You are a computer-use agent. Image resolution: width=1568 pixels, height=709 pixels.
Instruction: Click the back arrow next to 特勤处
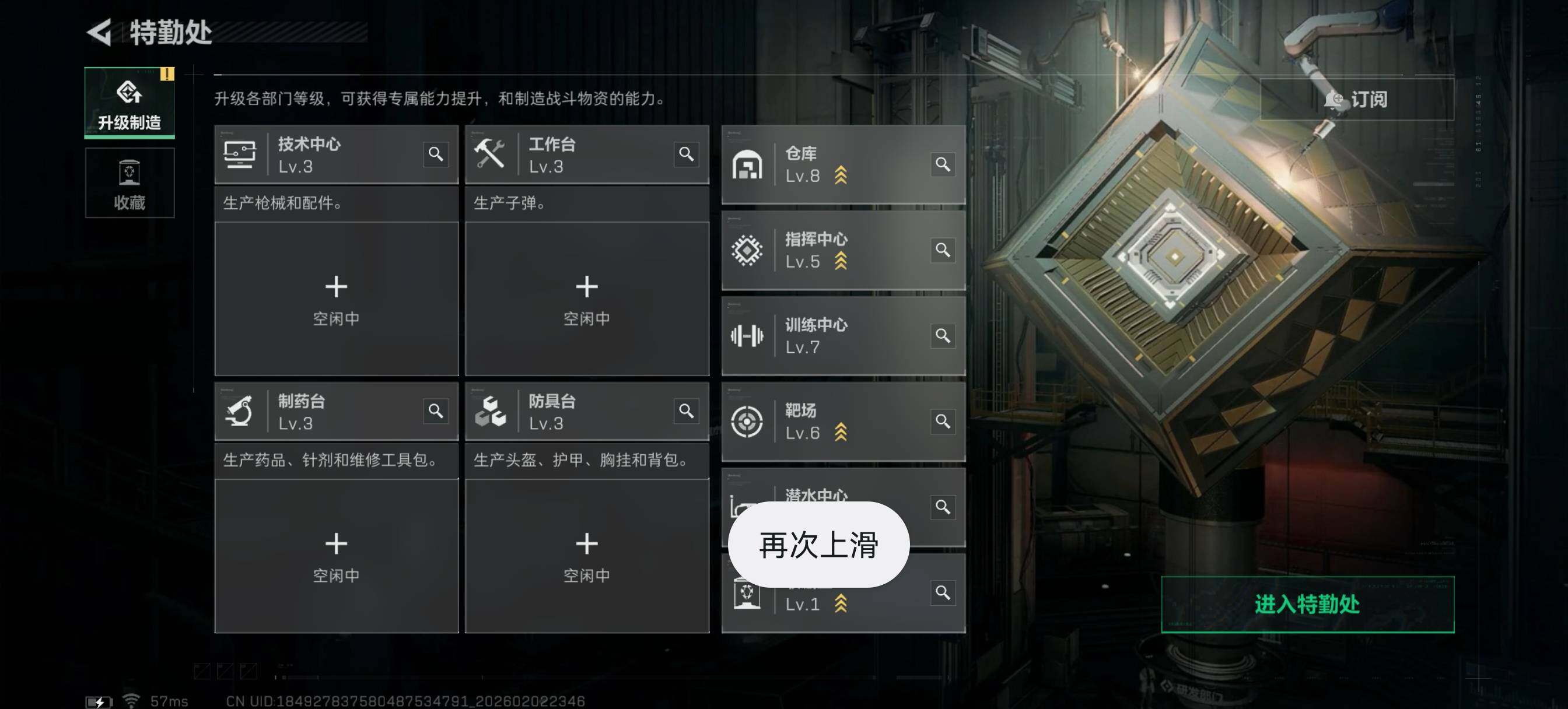tap(99, 31)
